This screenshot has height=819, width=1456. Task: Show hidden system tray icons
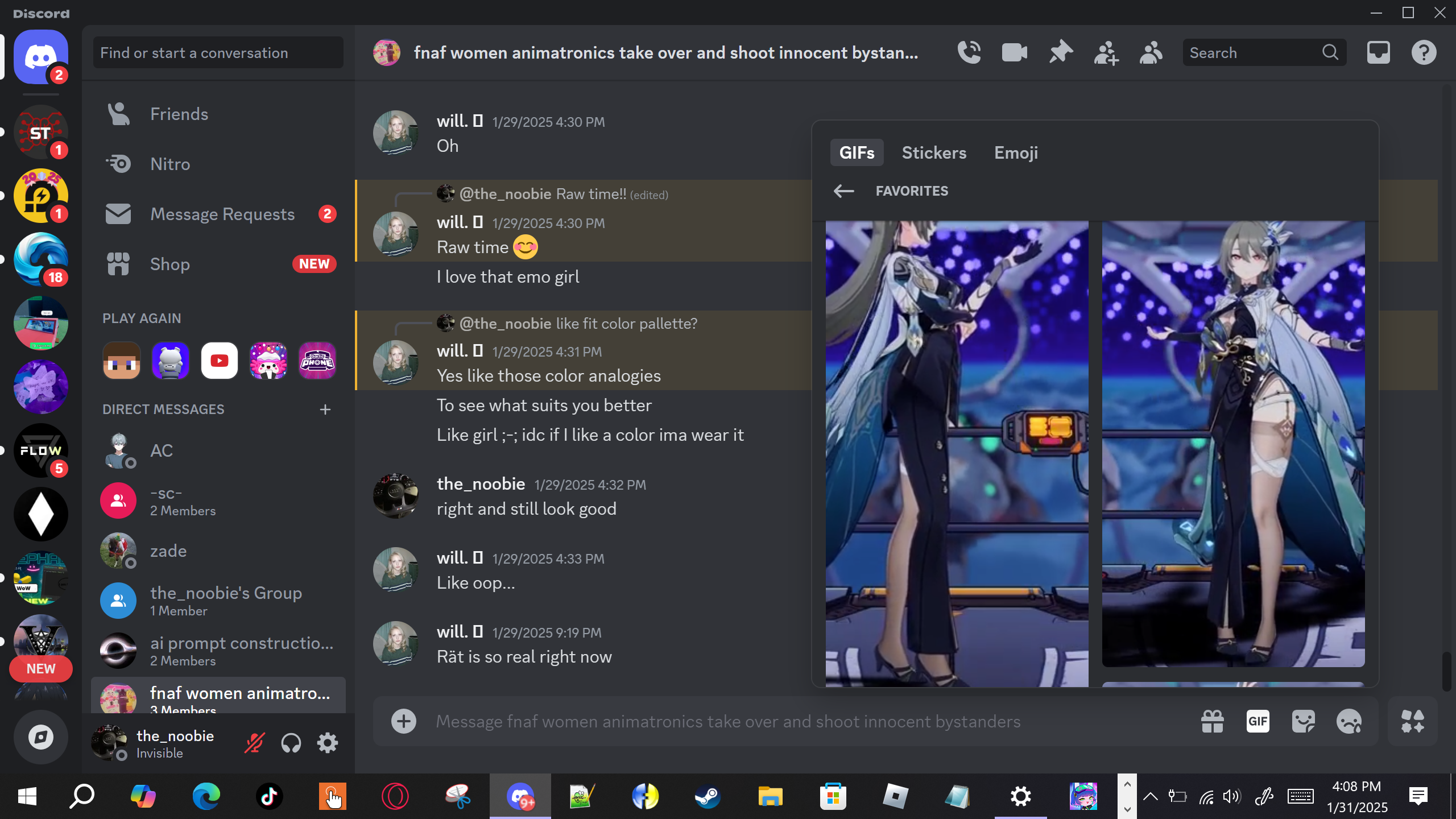point(1150,796)
